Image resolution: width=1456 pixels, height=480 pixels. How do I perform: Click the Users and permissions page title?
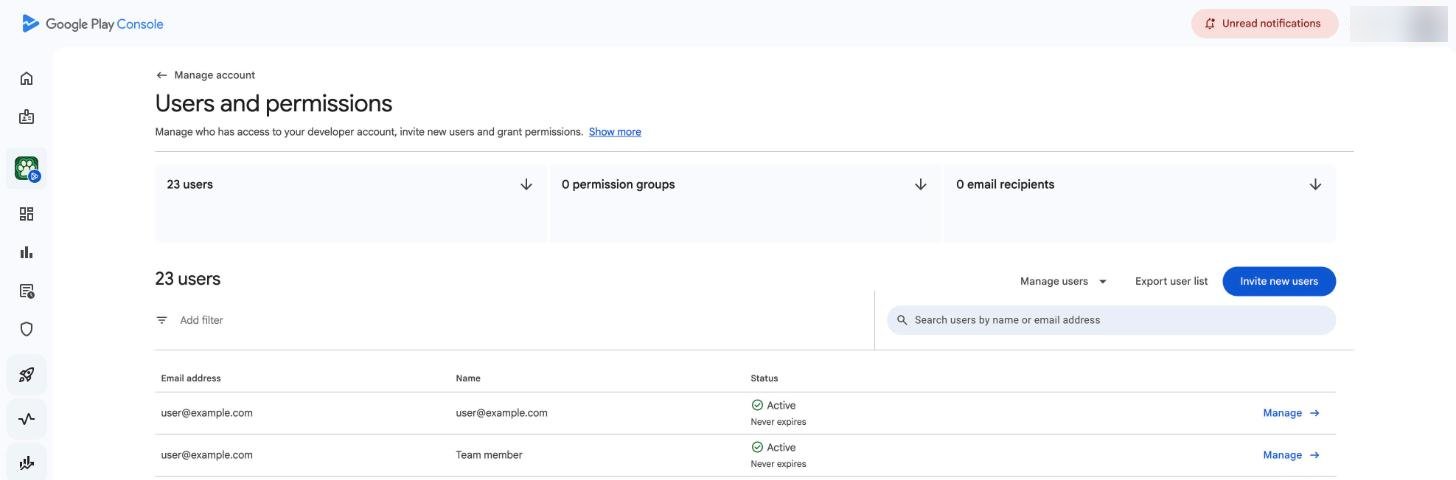pyautogui.click(x=274, y=103)
